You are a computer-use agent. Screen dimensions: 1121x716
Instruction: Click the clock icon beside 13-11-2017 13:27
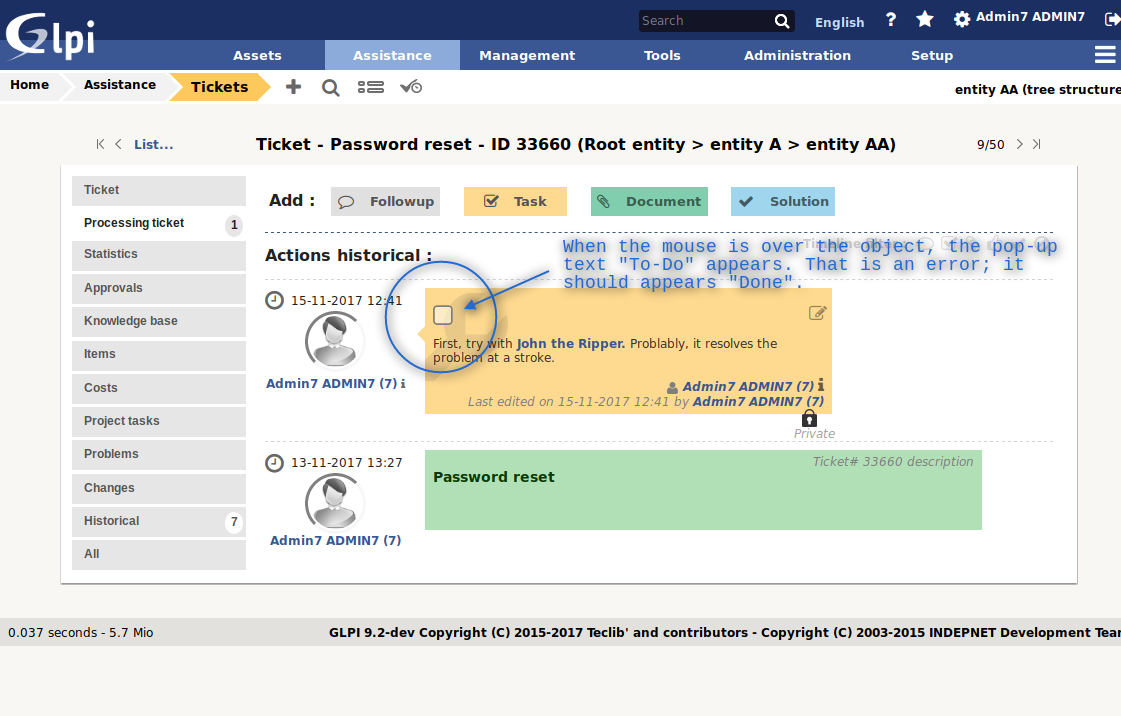coord(275,463)
